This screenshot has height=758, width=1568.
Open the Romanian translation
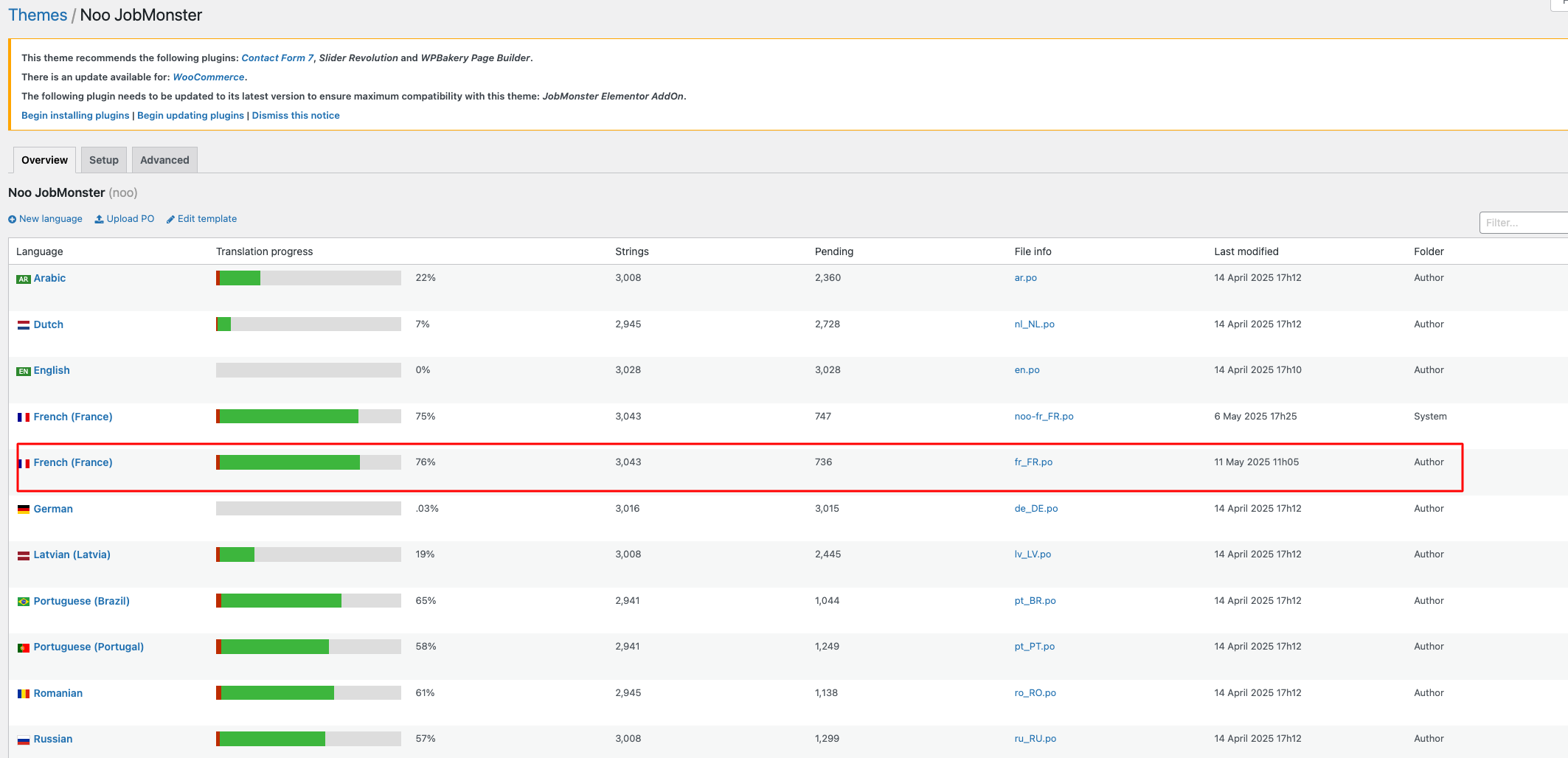[x=58, y=693]
